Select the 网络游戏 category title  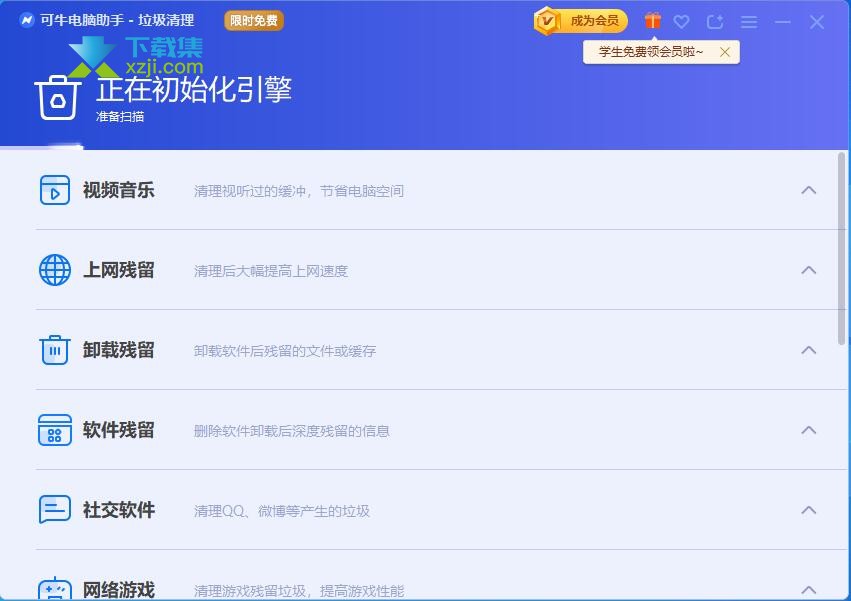coord(119,590)
